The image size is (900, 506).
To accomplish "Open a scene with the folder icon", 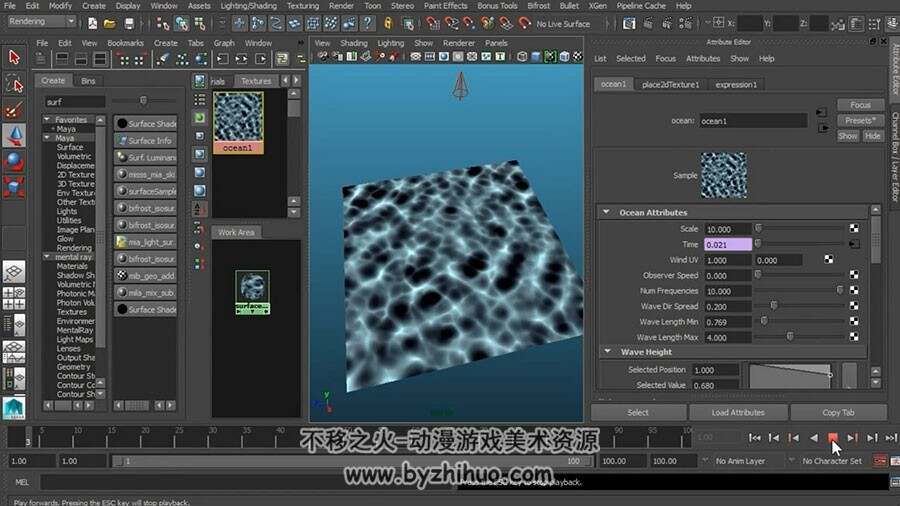I will (110, 24).
